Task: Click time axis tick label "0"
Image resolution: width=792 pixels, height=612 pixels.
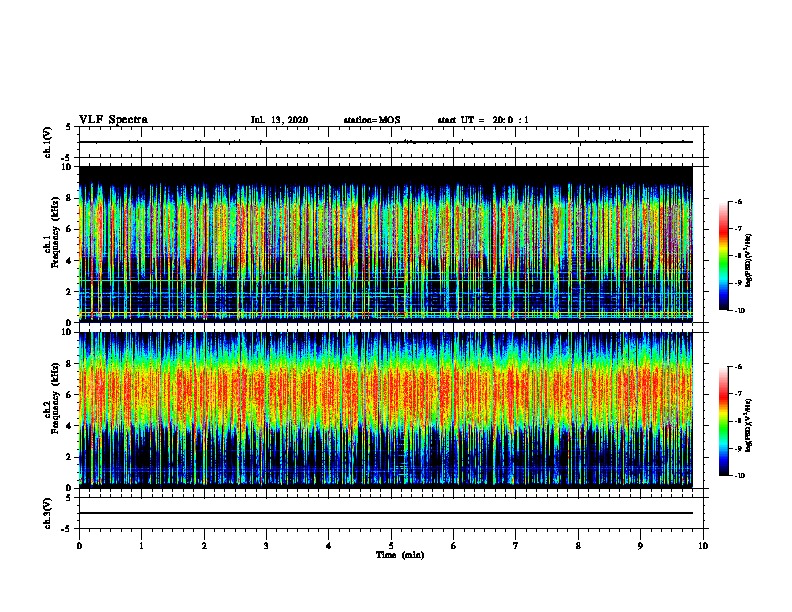Action: click(79, 546)
